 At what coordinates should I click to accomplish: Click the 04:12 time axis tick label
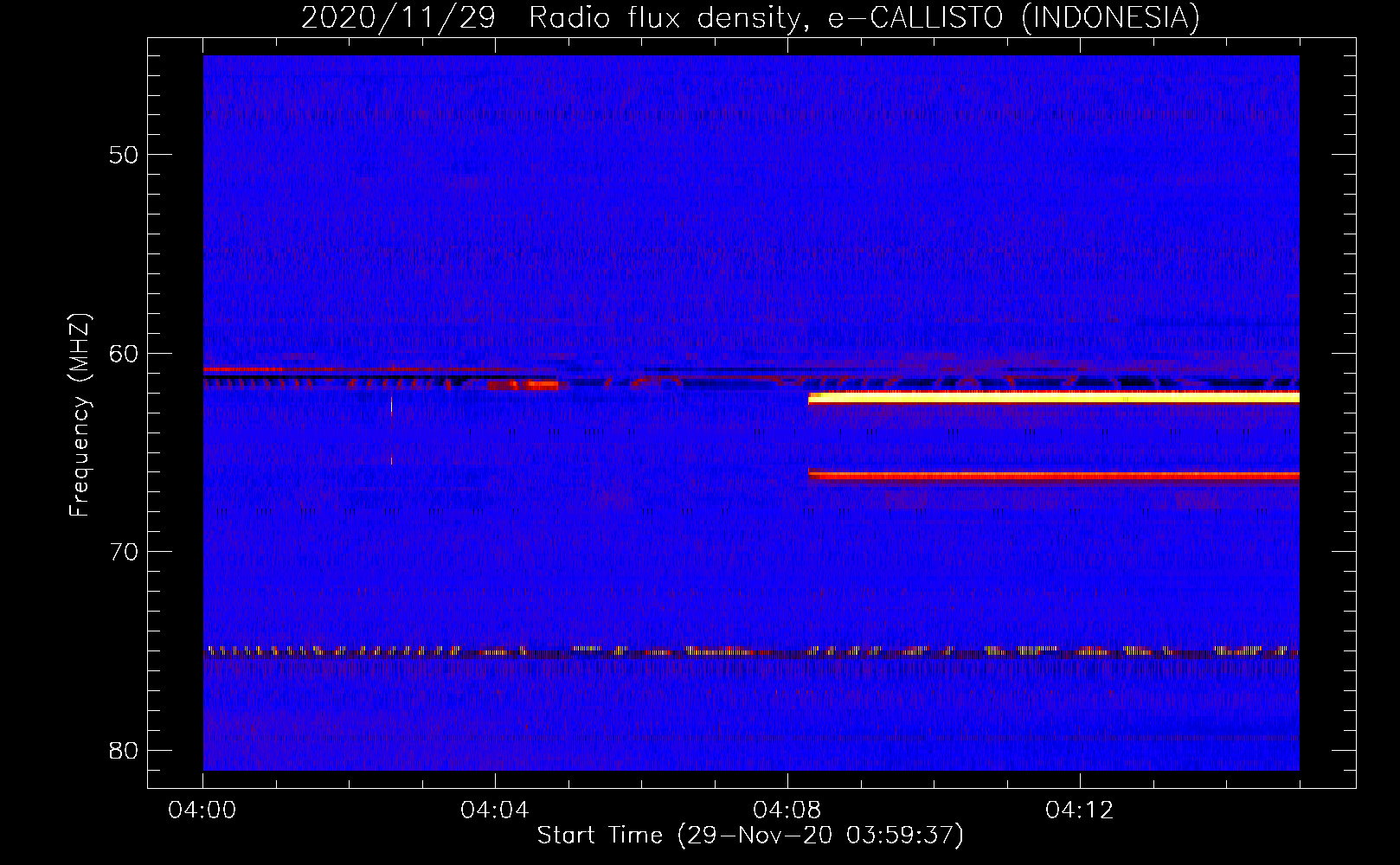tap(1080, 811)
